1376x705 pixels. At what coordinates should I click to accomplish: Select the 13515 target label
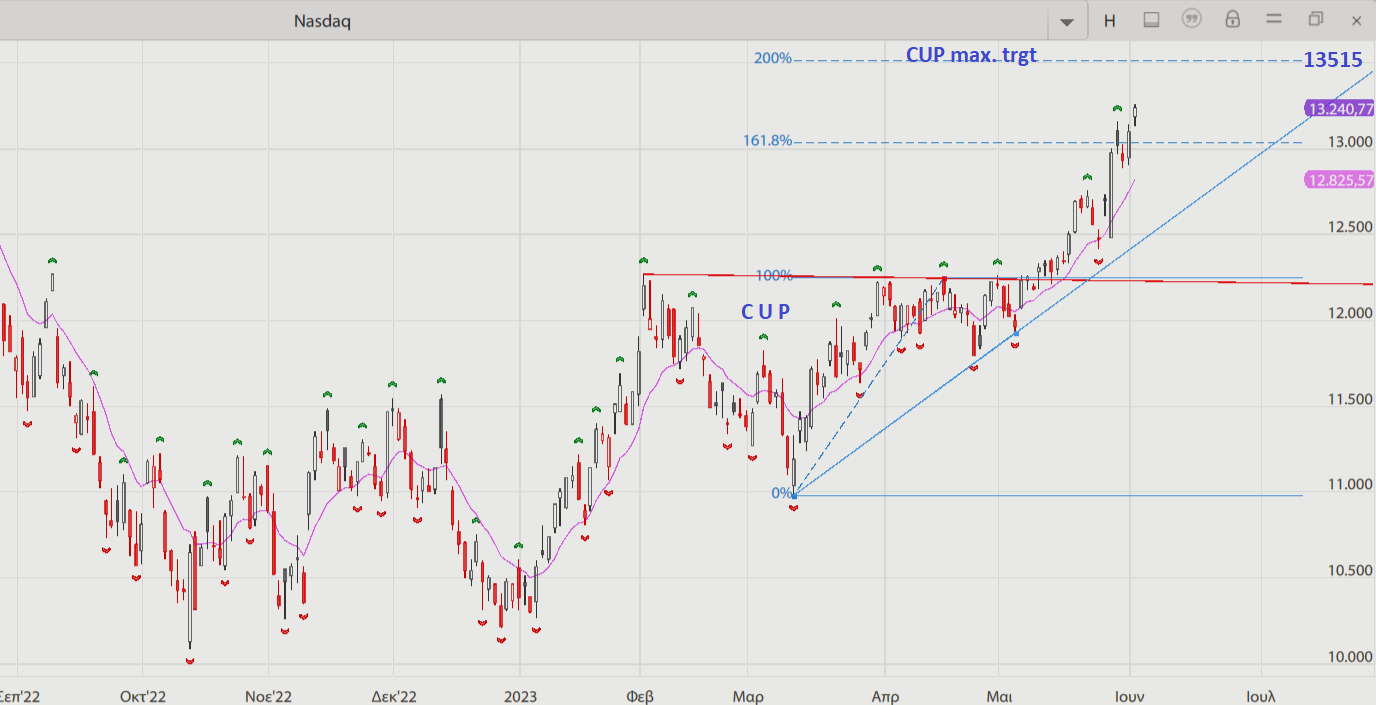coord(1333,60)
